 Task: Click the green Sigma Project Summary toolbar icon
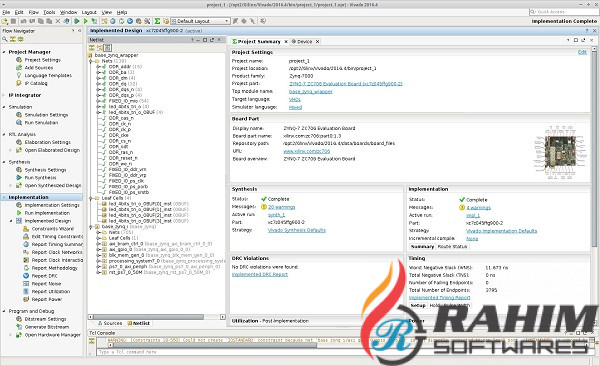(157, 21)
